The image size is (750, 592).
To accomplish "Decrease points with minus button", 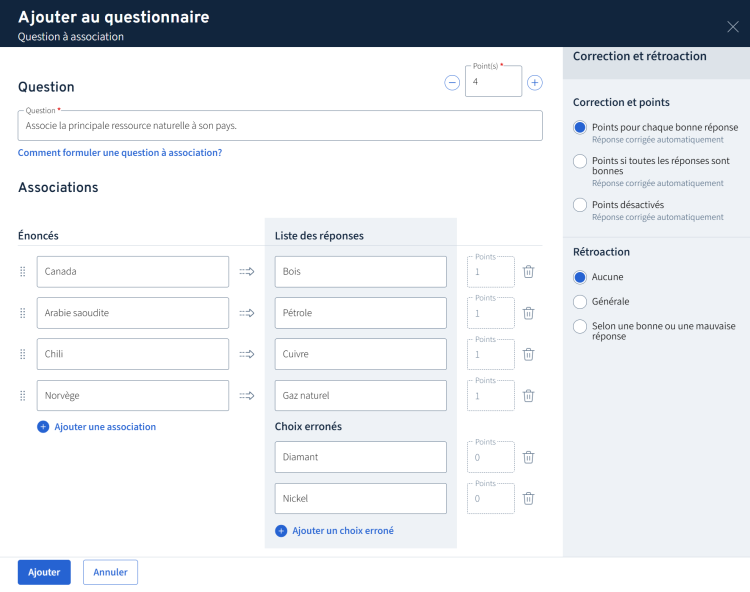I will pyautogui.click(x=452, y=82).
